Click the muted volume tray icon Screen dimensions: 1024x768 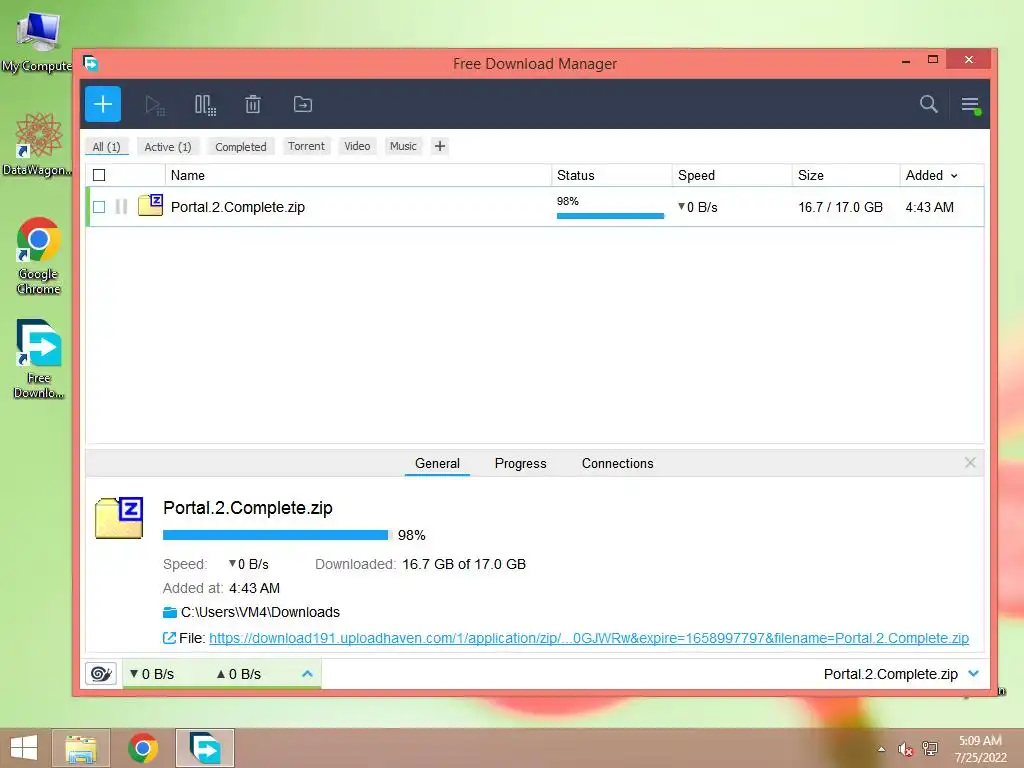[x=905, y=749]
